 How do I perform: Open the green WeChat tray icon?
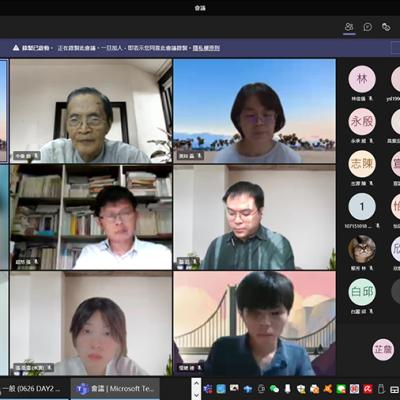pyautogui.click(x=274, y=389)
